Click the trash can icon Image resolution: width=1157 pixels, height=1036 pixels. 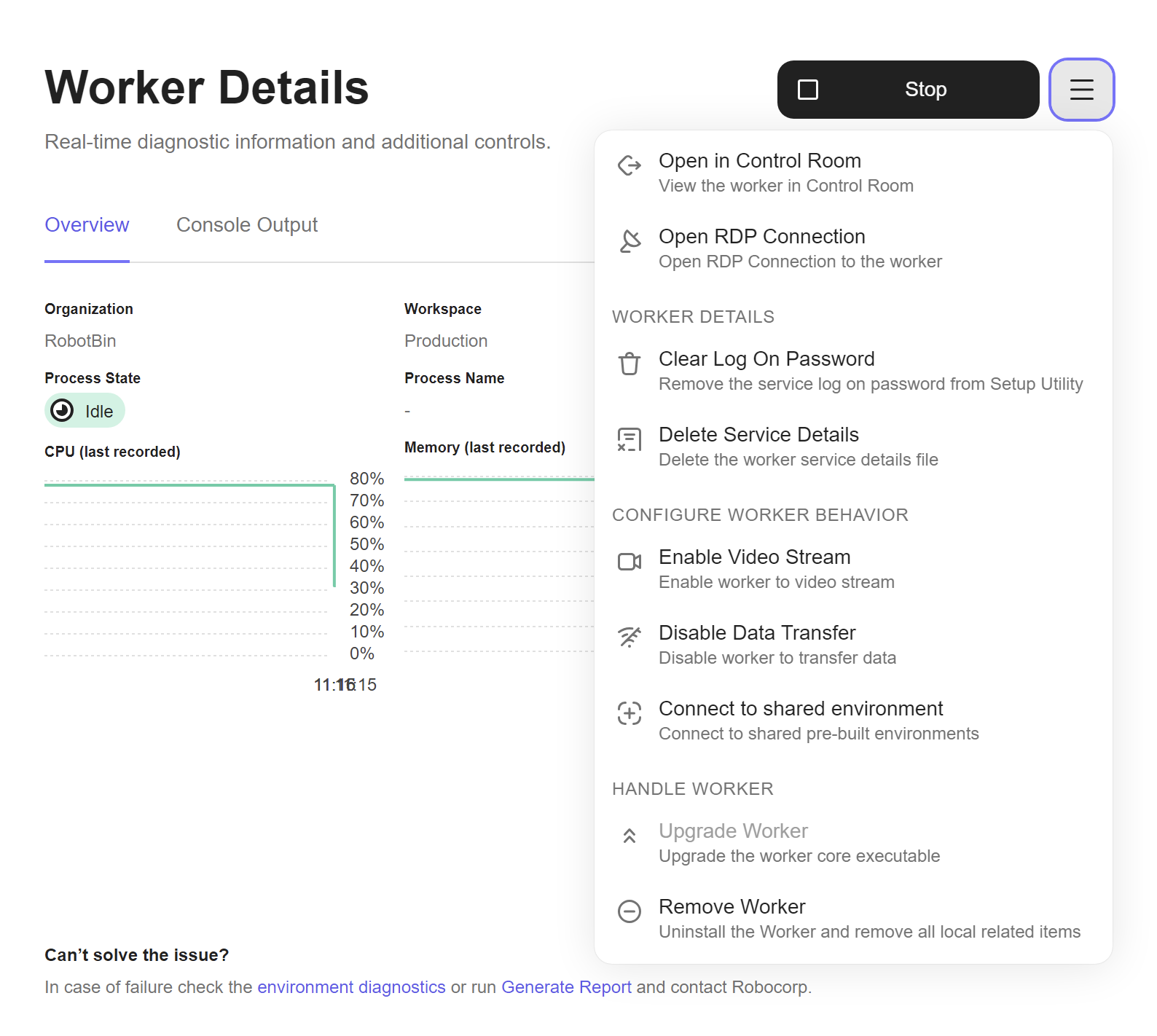(630, 364)
